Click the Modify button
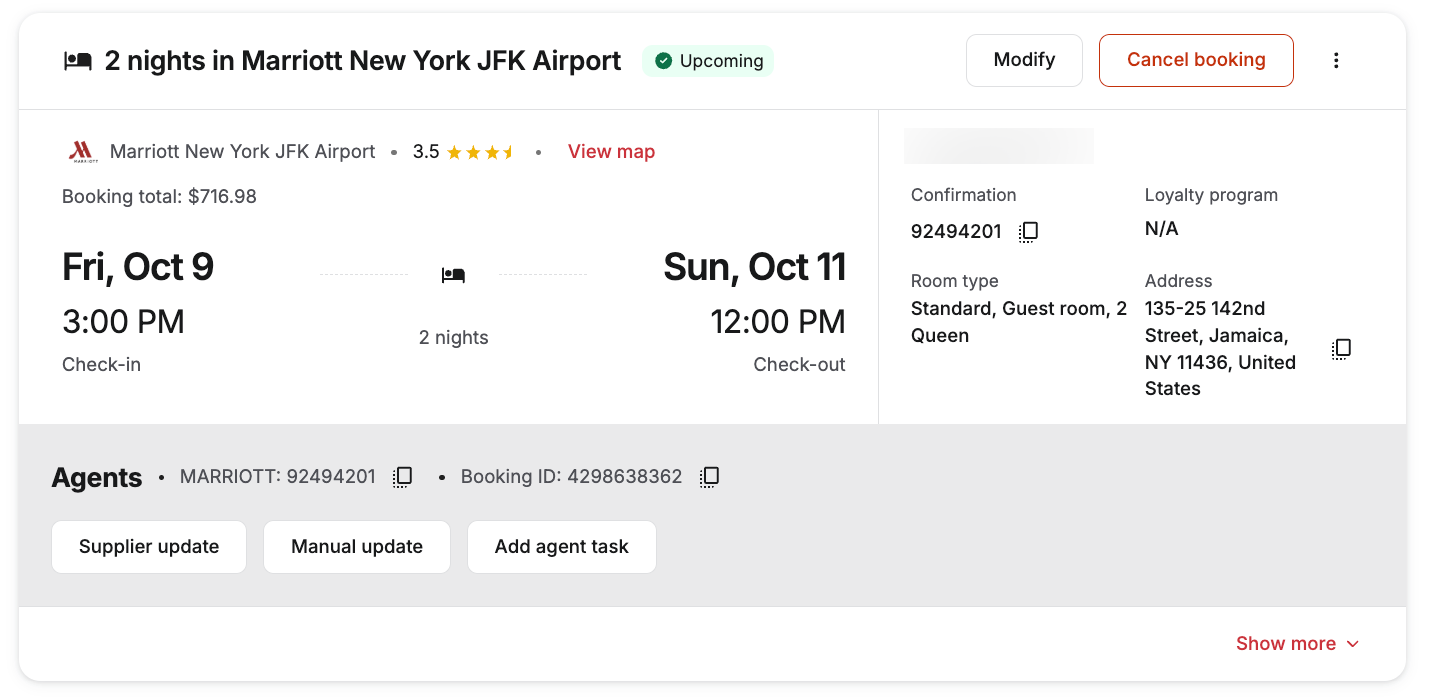Screen dimensions: 1430x698 click(1024, 60)
